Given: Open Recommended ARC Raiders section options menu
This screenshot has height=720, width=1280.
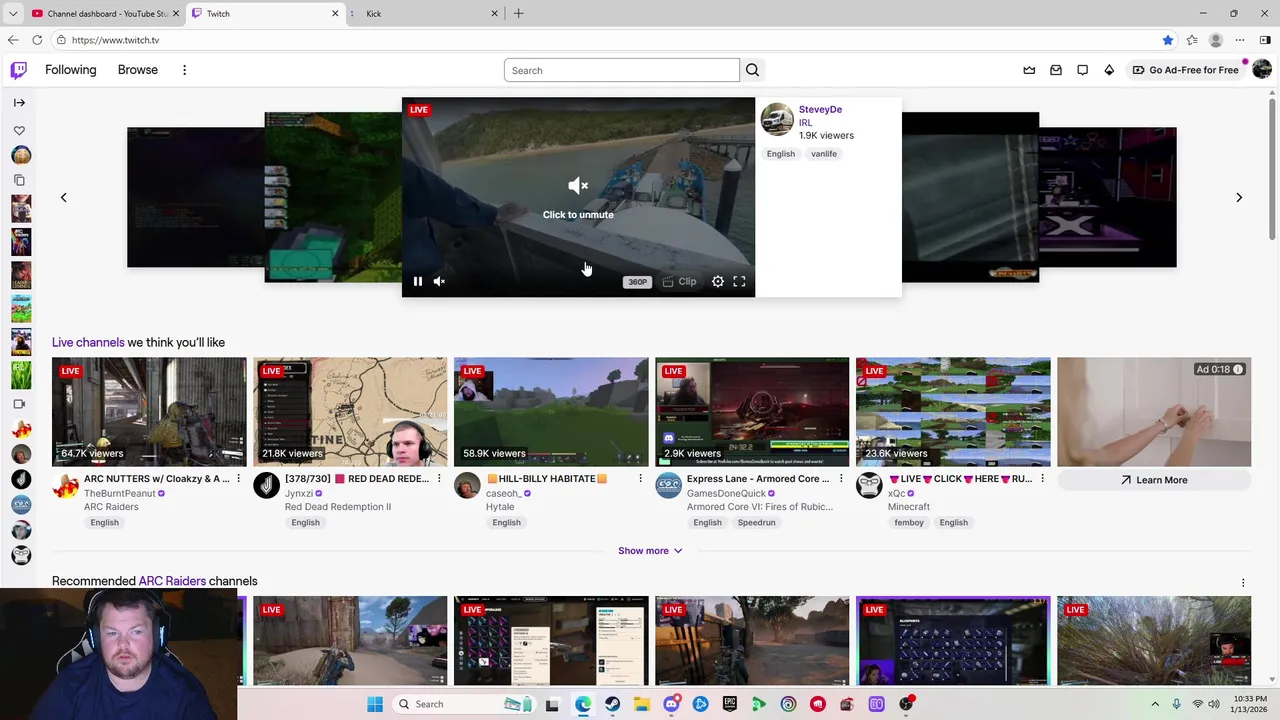Looking at the screenshot, I should click(x=1243, y=582).
